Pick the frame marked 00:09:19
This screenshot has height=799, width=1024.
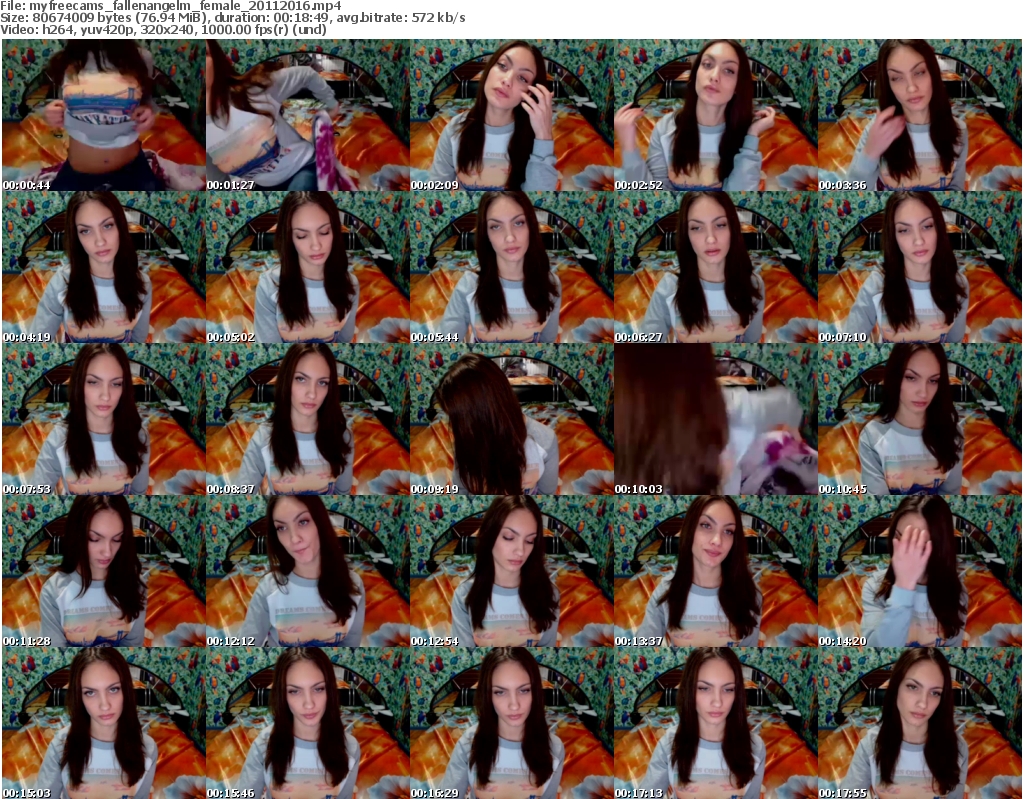click(x=511, y=419)
